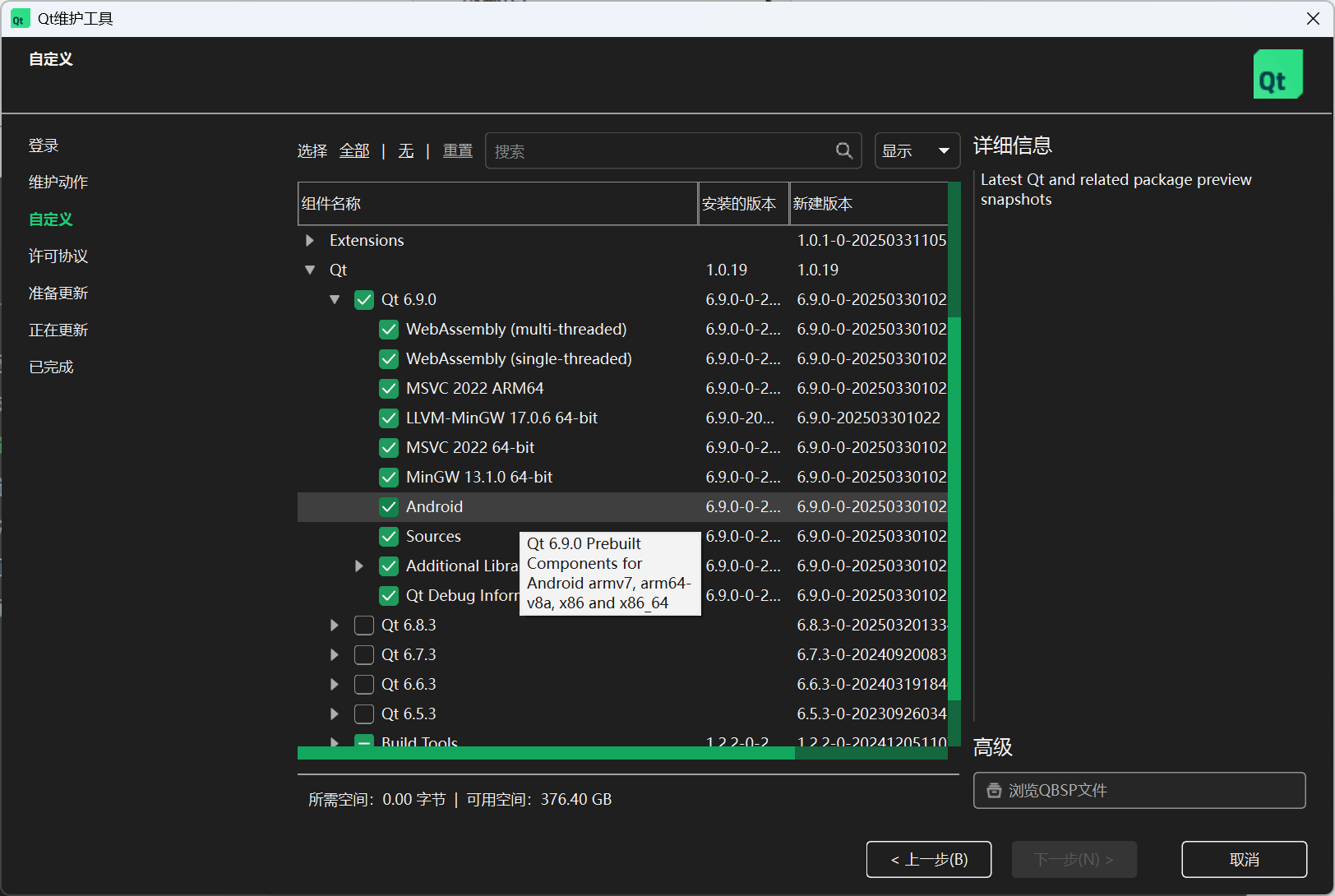Check the Qt 6.7.3 checkbox
The height and width of the screenshot is (896, 1335).
364,654
